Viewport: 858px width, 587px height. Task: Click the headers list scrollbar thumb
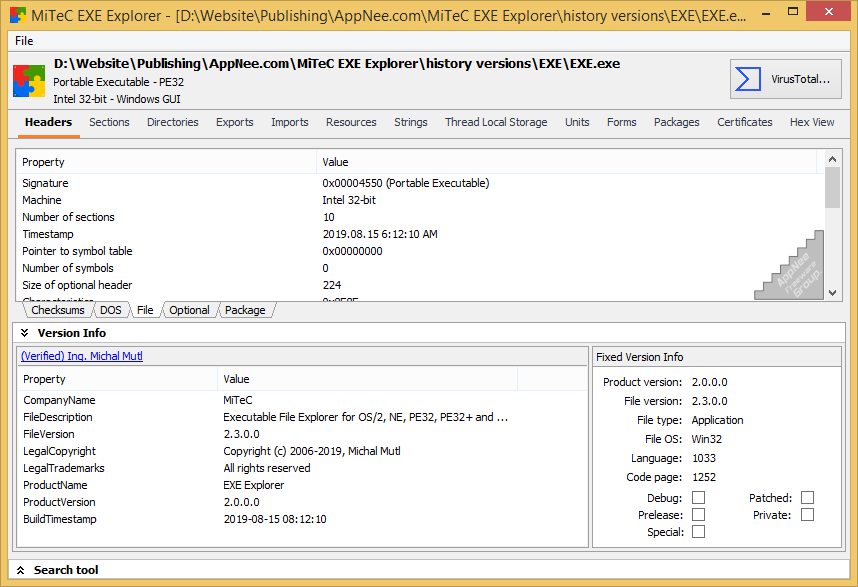pos(832,188)
